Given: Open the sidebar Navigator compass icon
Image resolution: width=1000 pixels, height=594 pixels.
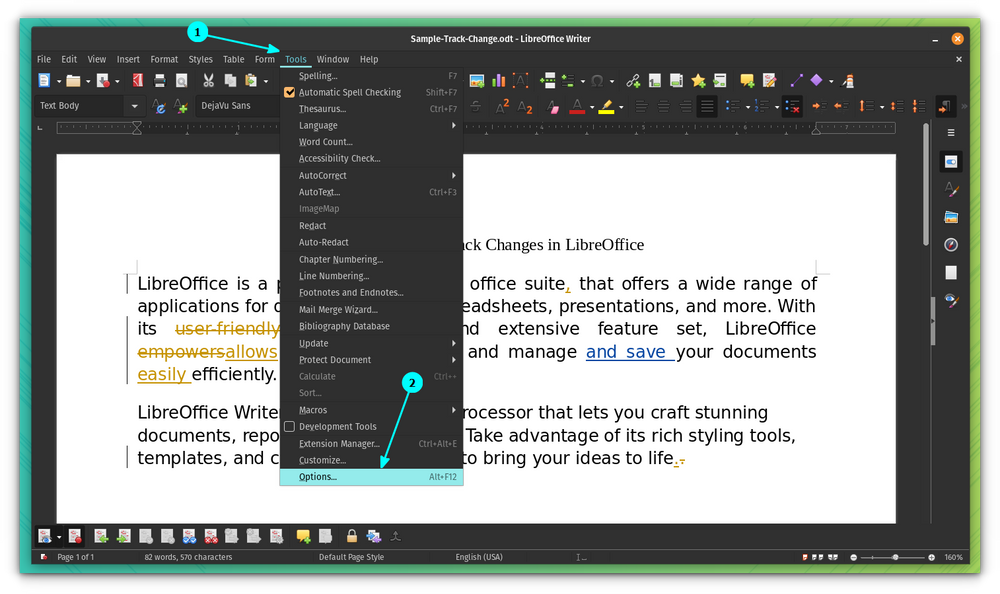Looking at the screenshot, I should (951, 245).
